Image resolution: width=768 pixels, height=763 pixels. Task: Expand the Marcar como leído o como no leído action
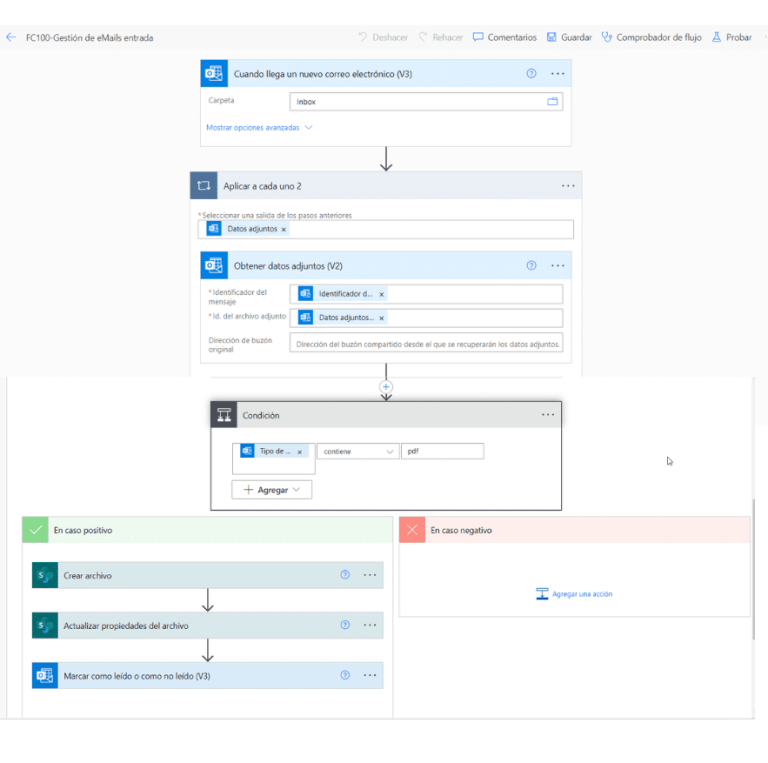coord(180,675)
